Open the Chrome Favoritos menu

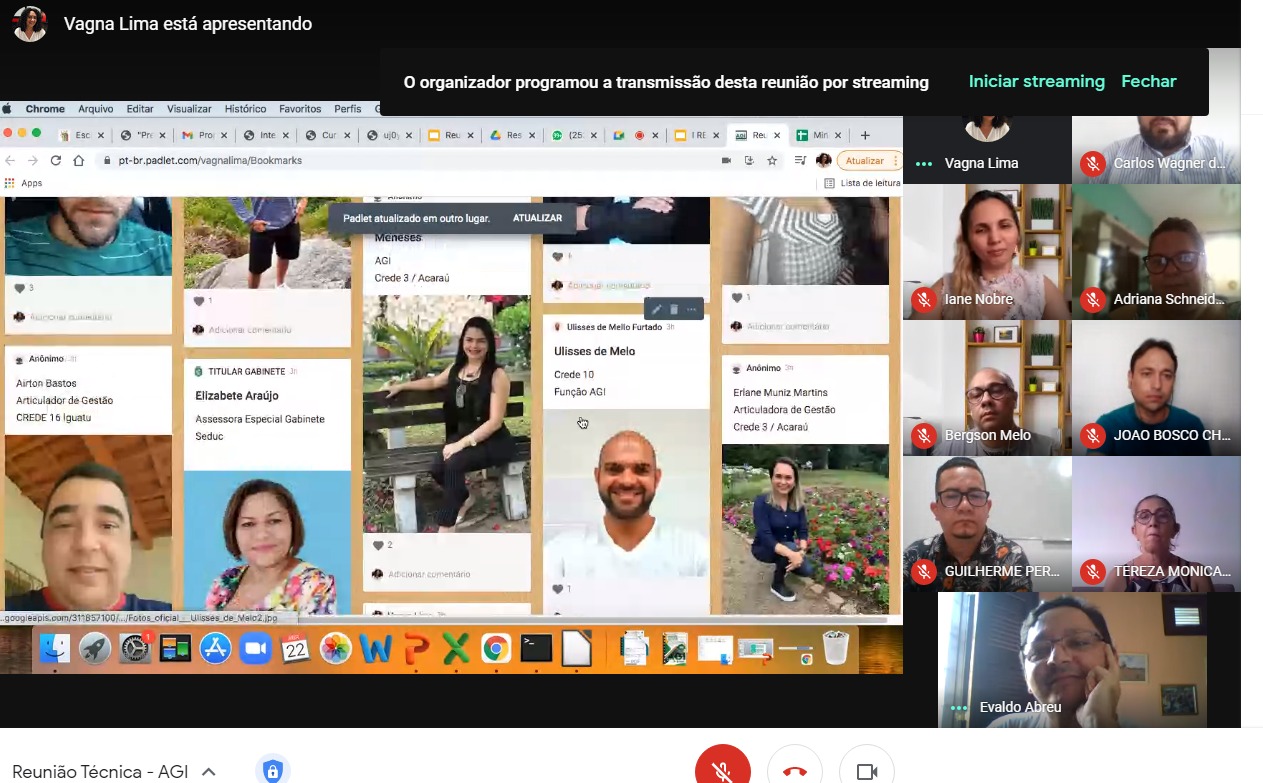[x=300, y=109]
